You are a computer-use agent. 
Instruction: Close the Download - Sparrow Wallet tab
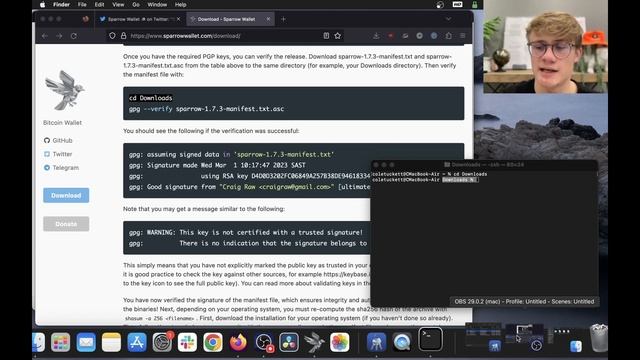tap(268, 19)
